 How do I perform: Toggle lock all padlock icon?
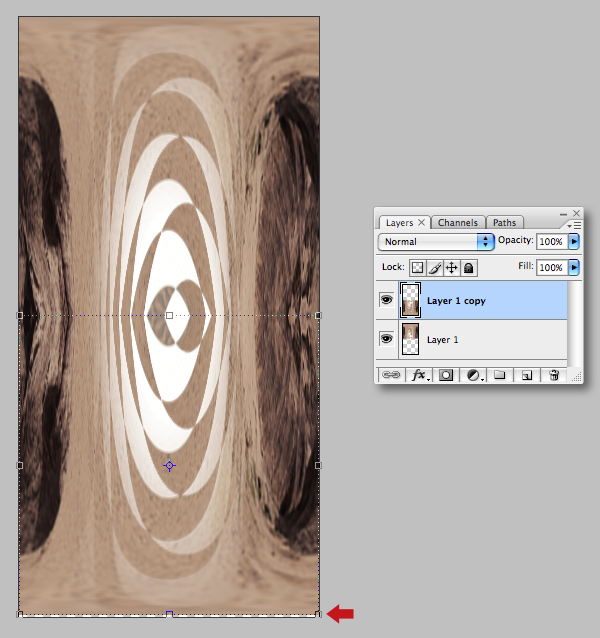(469, 268)
